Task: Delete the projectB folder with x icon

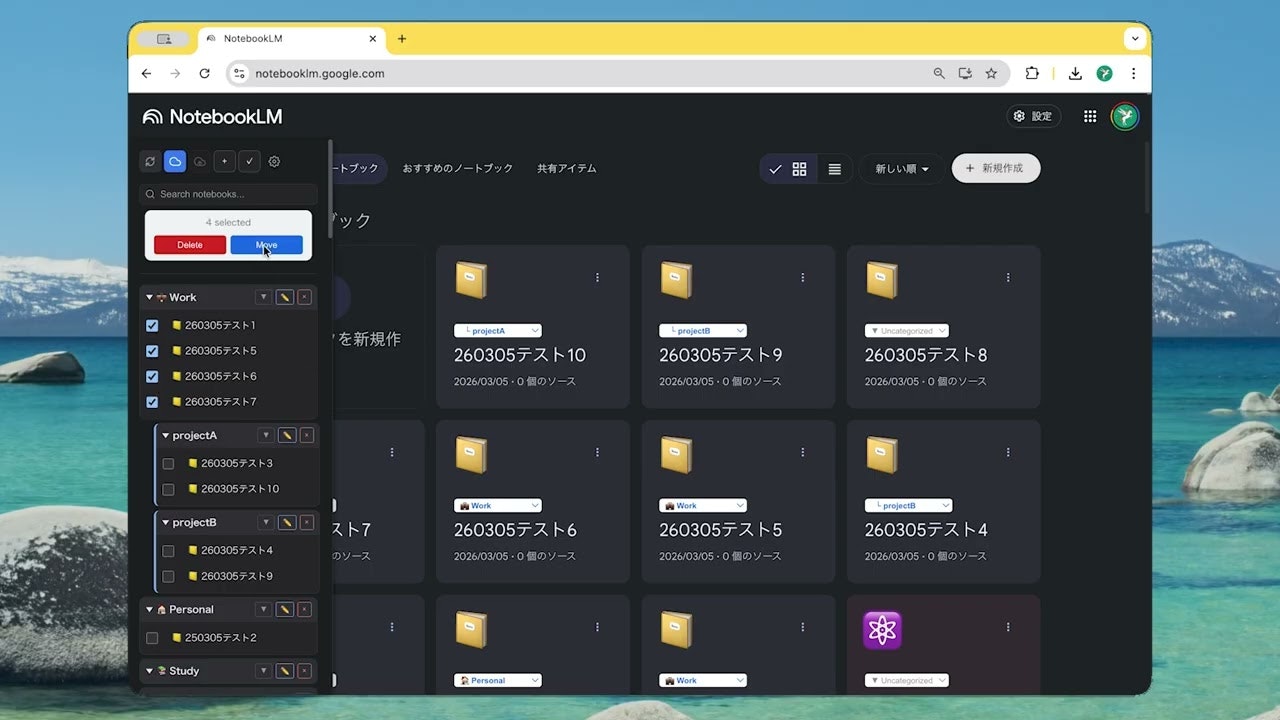Action: (307, 522)
